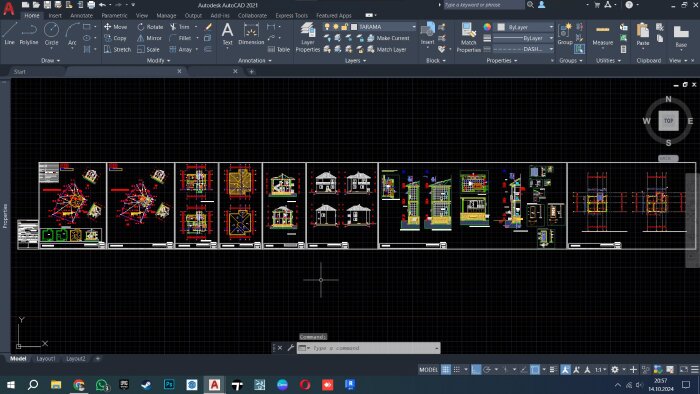Click TOP face of ViewCube
The width and height of the screenshot is (700, 394).
tap(668, 120)
